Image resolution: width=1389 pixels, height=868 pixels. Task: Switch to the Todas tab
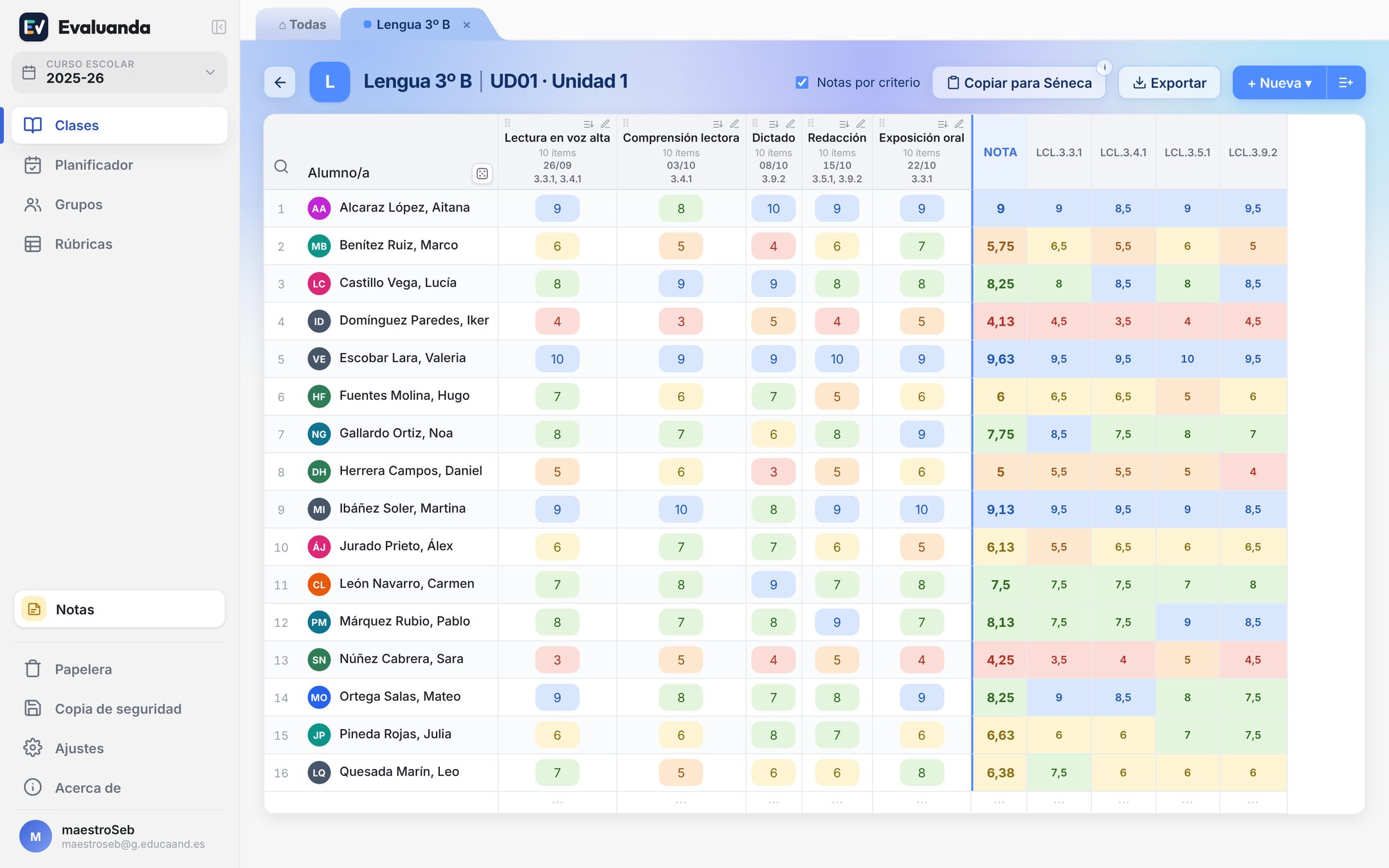tap(302, 24)
